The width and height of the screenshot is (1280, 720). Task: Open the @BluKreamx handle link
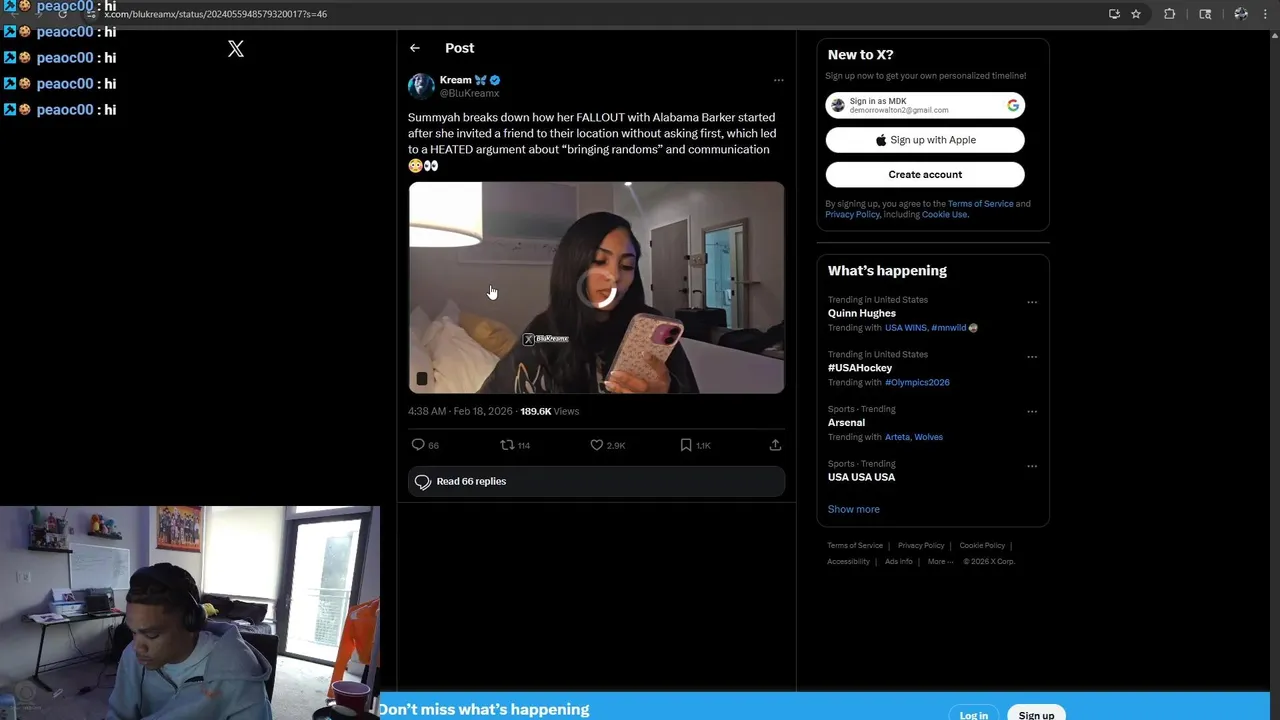tap(469, 93)
